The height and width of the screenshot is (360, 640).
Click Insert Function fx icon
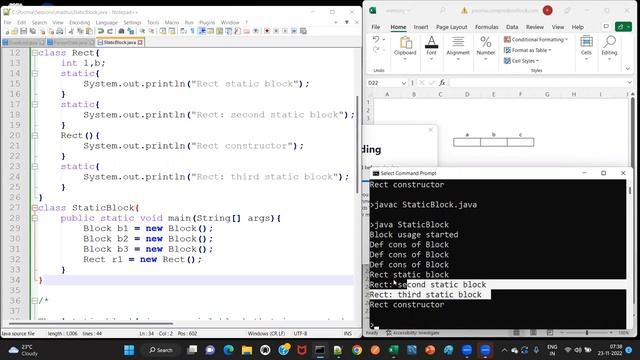coord(442,83)
